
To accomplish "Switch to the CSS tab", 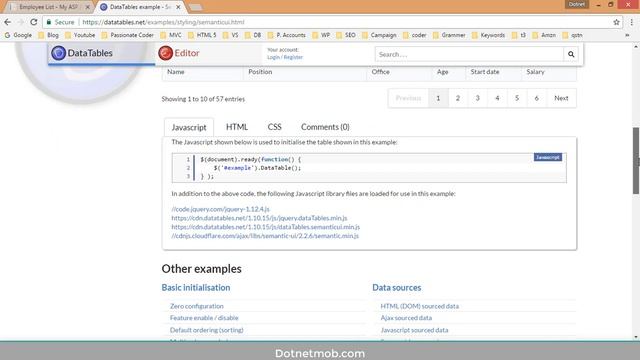I will click(x=274, y=127).
